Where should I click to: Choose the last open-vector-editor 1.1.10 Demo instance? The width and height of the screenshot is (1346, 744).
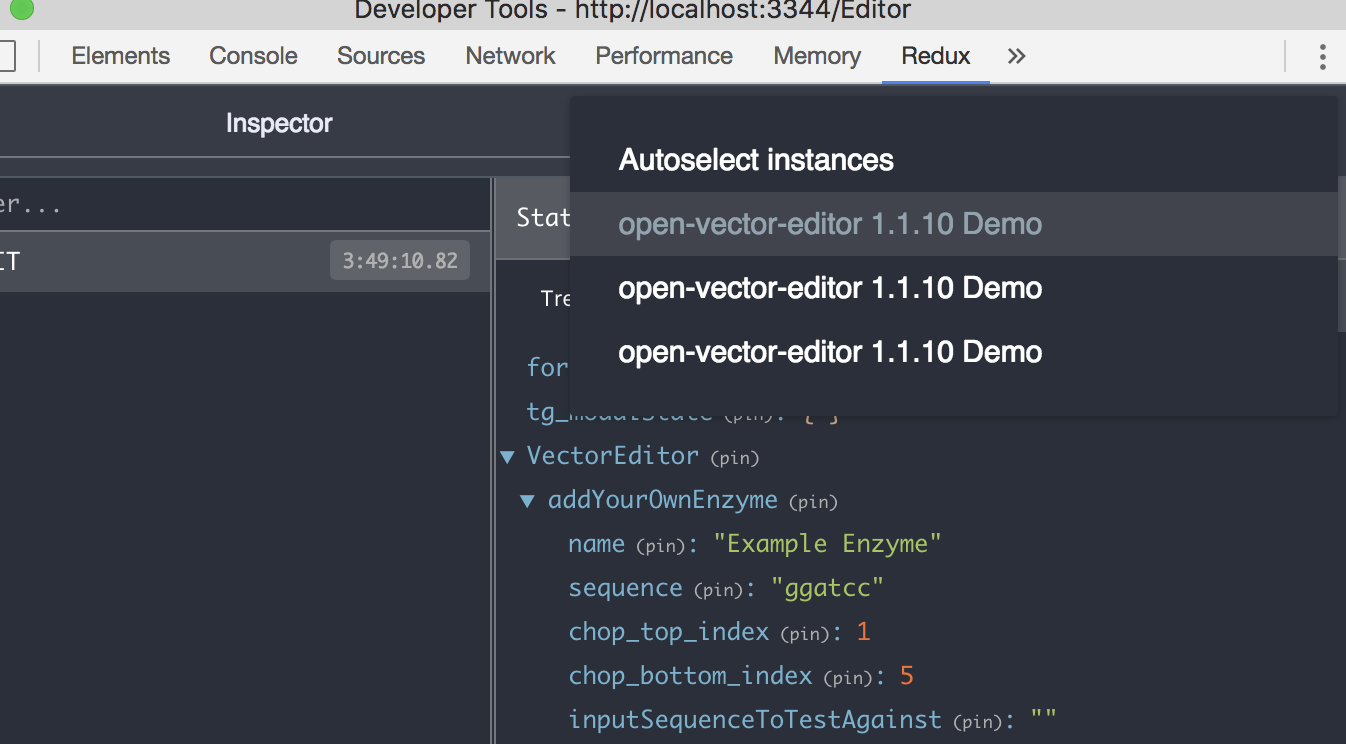coord(954,352)
